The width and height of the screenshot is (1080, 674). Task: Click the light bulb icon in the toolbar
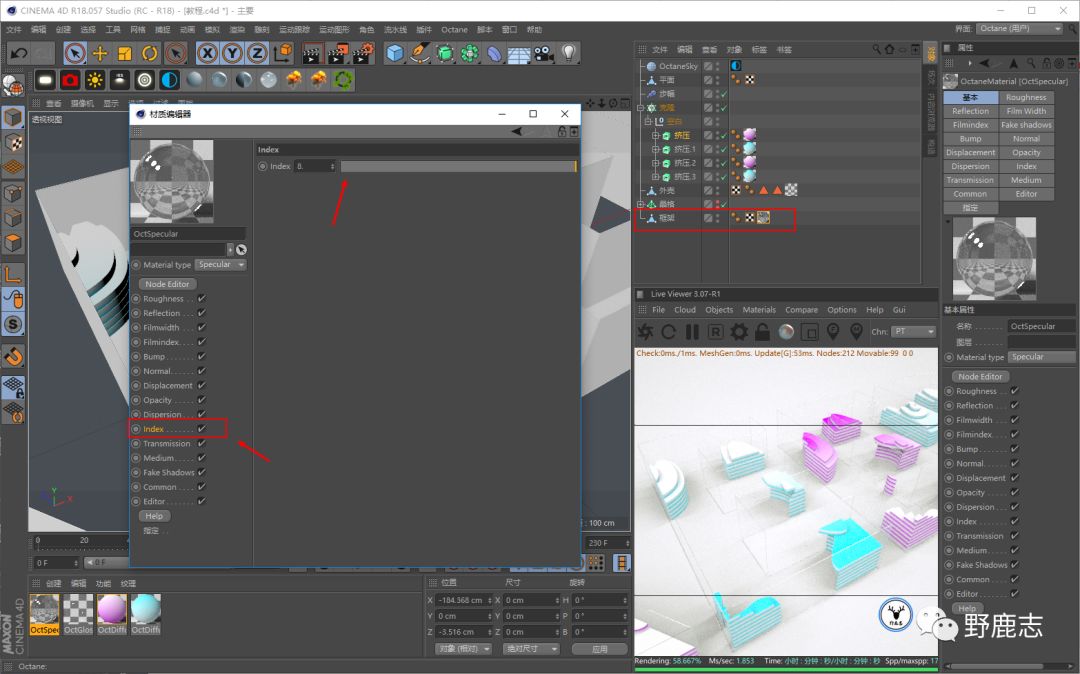click(569, 53)
